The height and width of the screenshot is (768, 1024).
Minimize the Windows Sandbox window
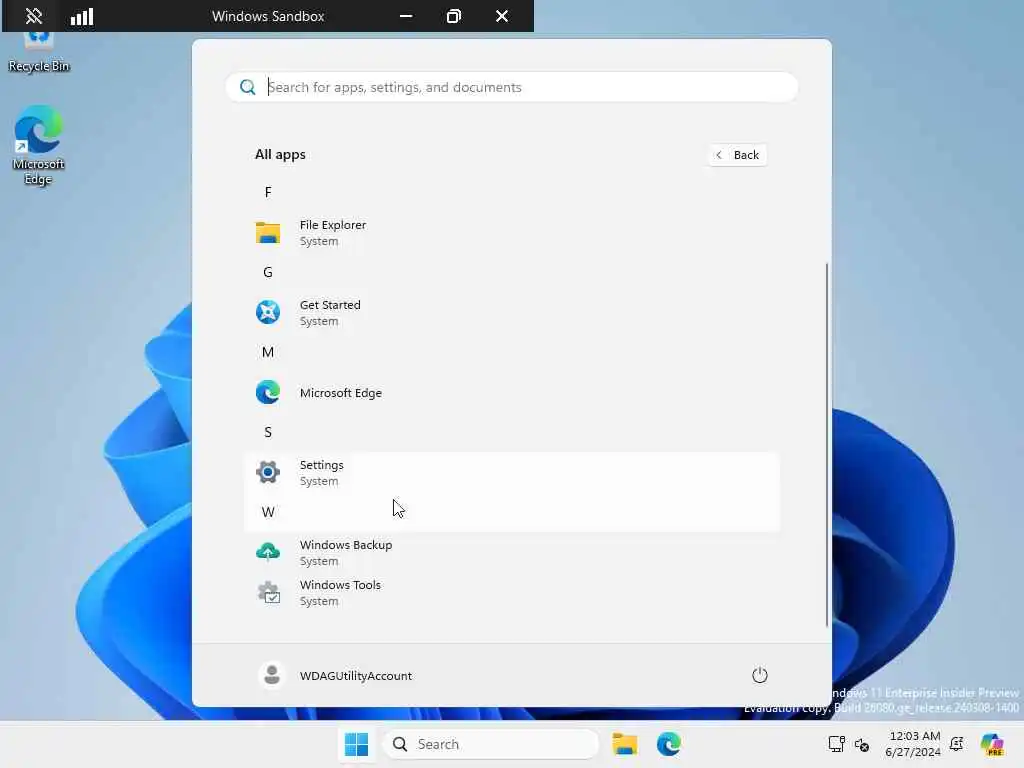(406, 16)
